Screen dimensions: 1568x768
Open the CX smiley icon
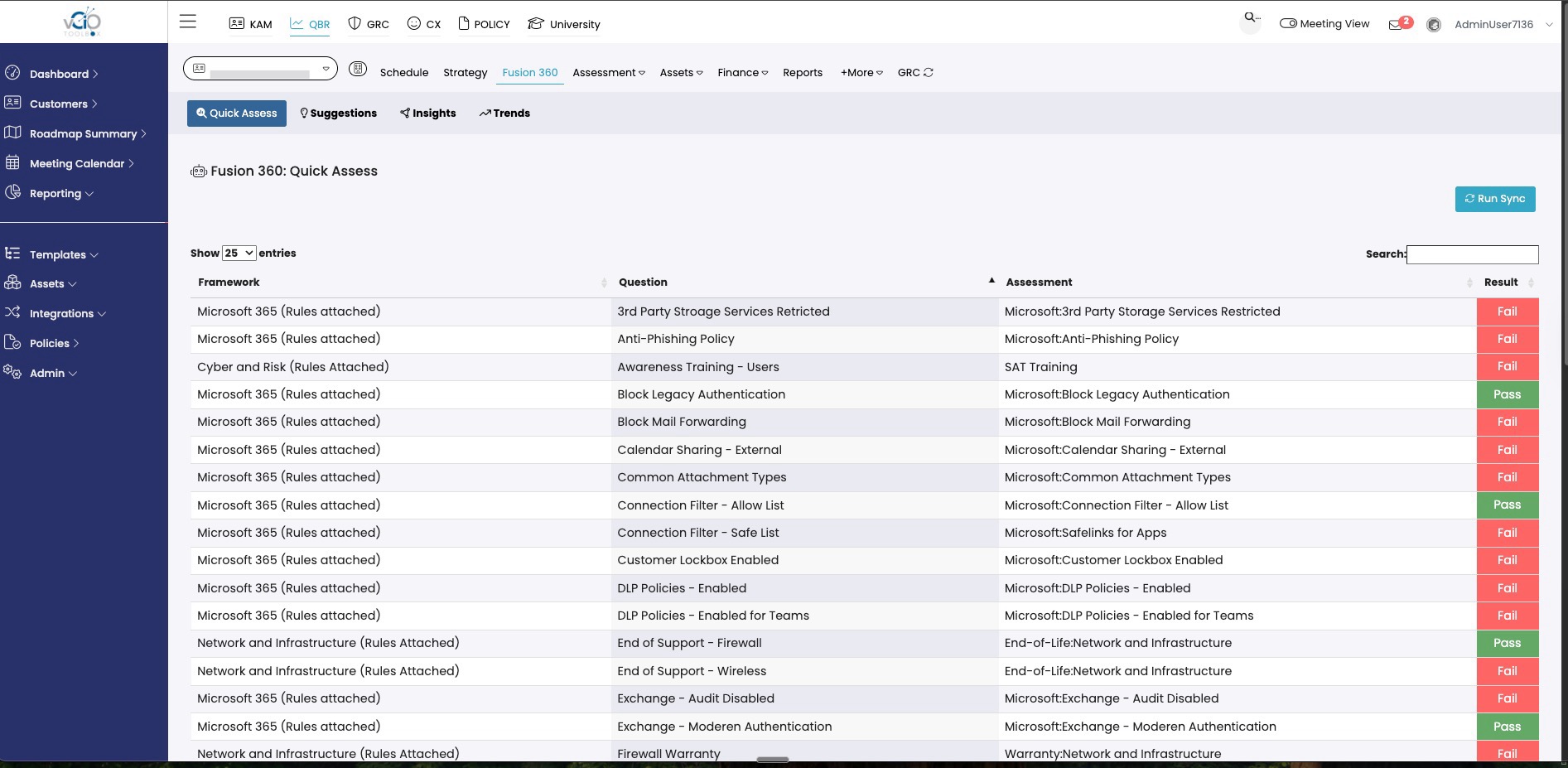click(x=414, y=23)
